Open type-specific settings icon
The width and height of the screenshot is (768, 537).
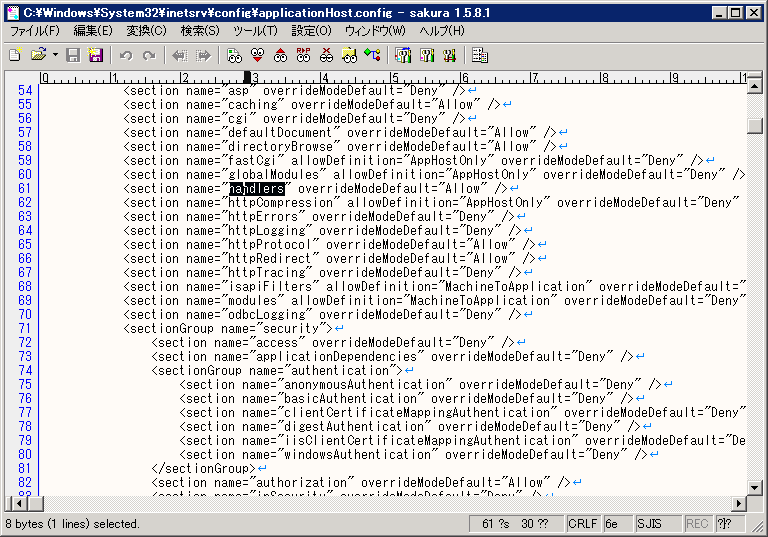[x=427, y=55]
